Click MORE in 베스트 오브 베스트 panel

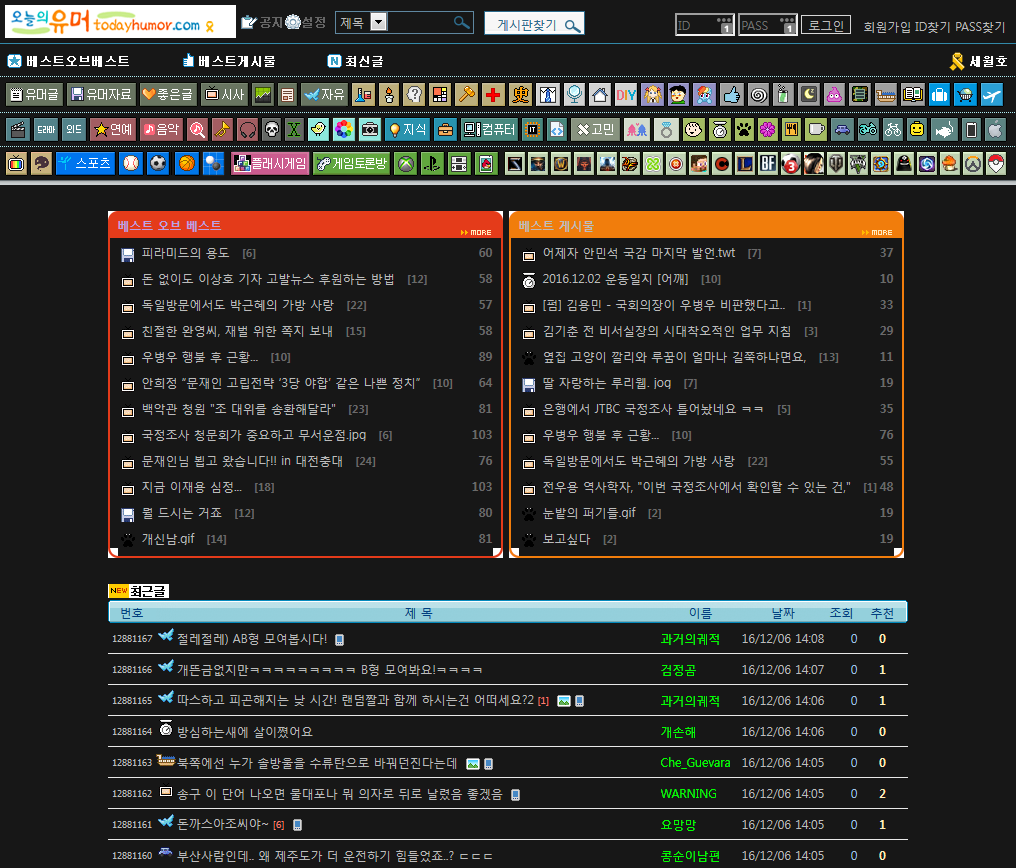pos(476,232)
